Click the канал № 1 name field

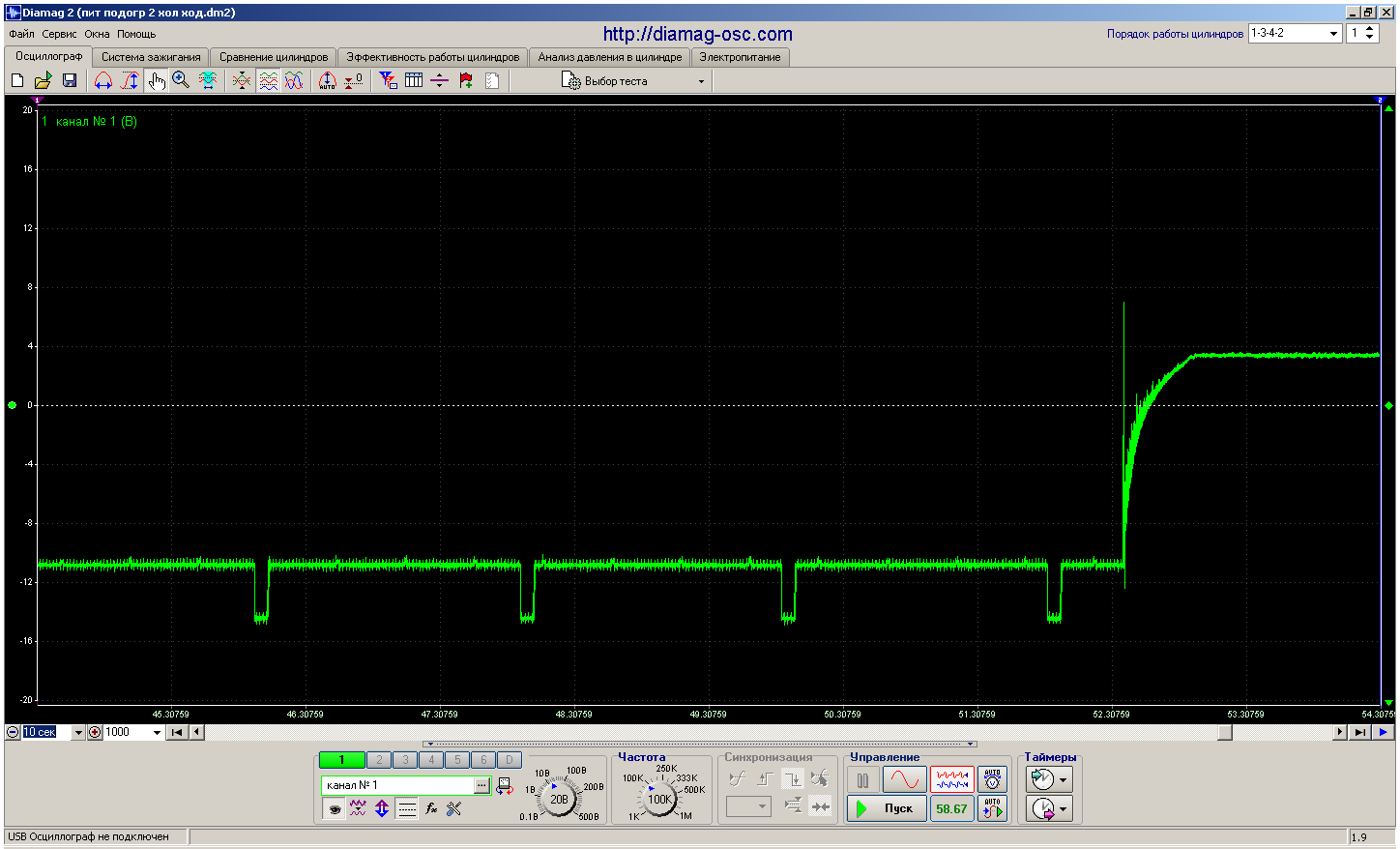click(x=397, y=785)
